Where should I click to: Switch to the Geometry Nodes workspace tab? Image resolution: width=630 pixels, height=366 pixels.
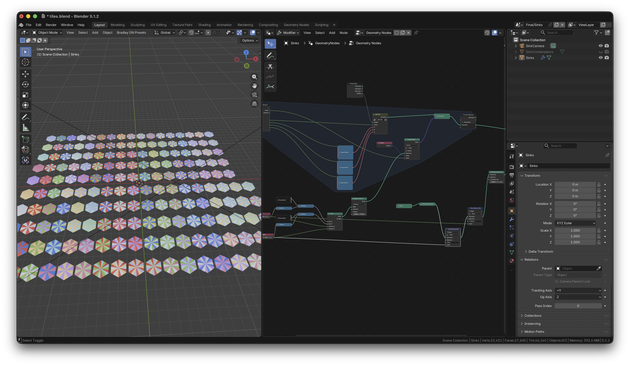pos(296,25)
